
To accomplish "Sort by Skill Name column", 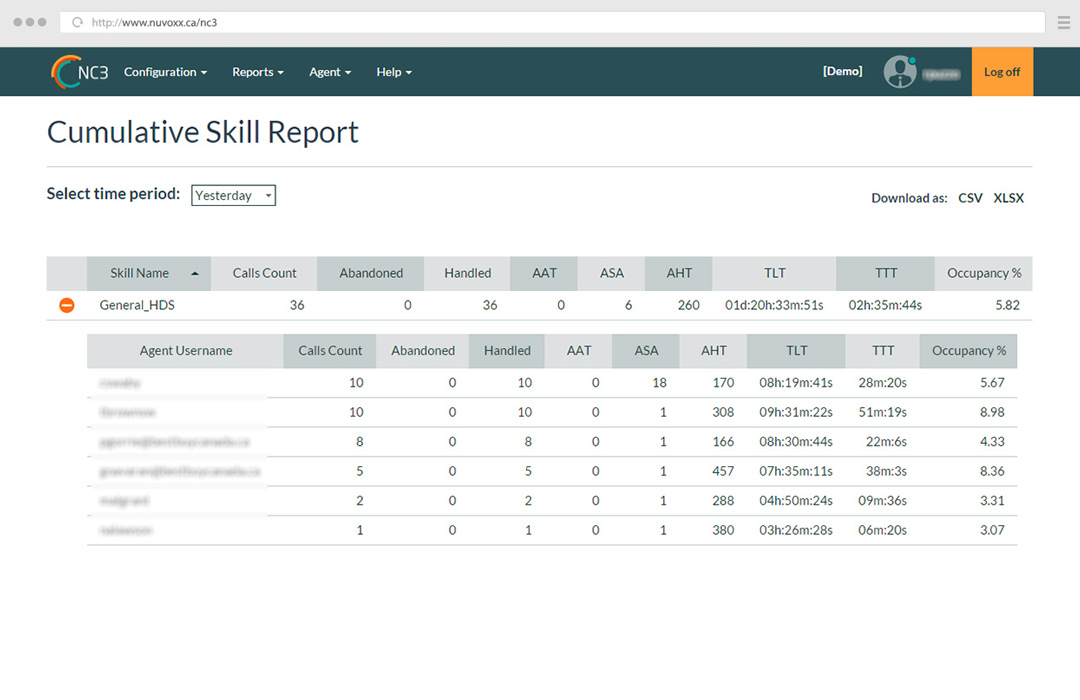I will (x=149, y=274).
